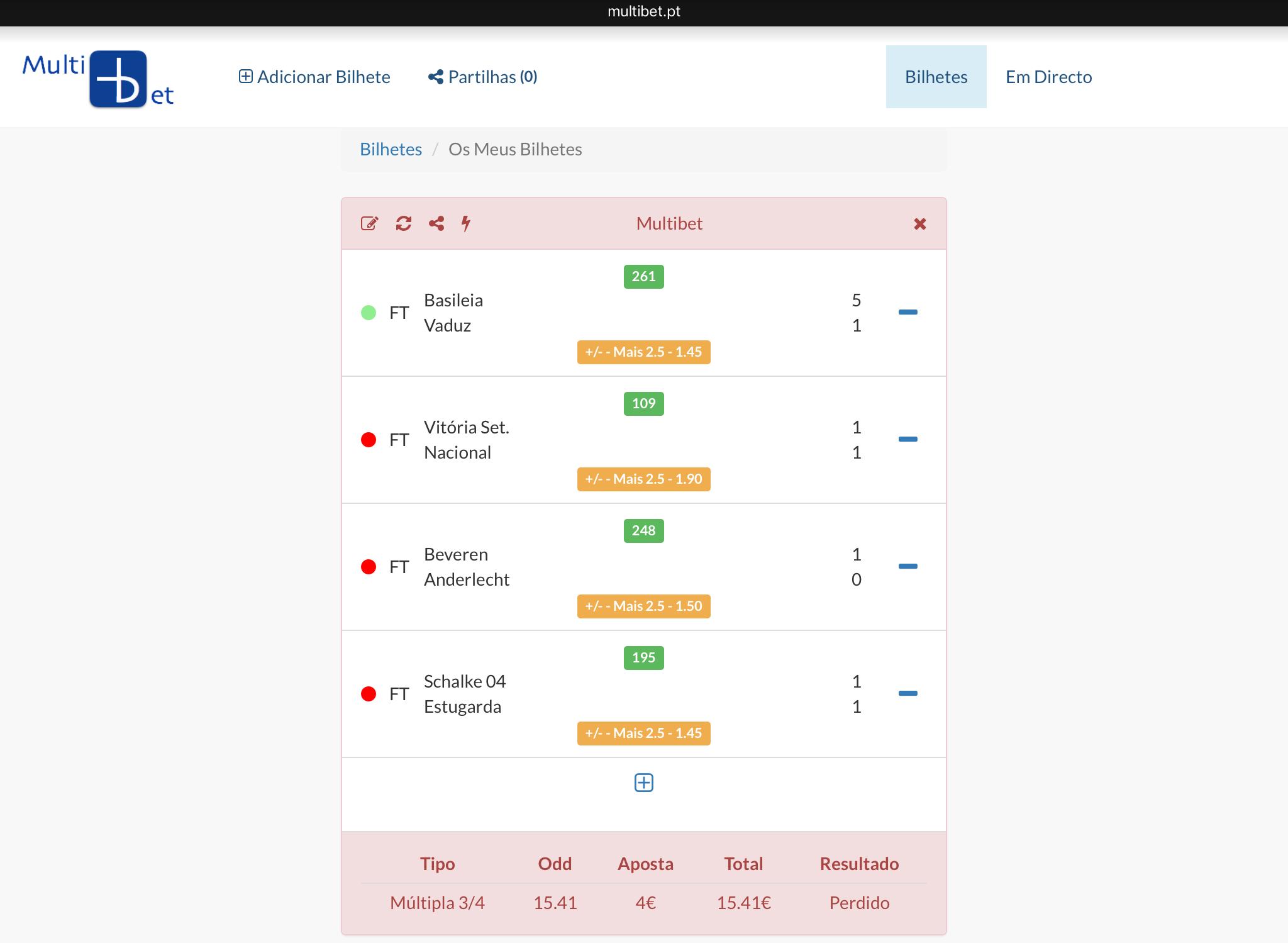
Task: Click the add match plus icon
Action: pyautogui.click(x=644, y=783)
